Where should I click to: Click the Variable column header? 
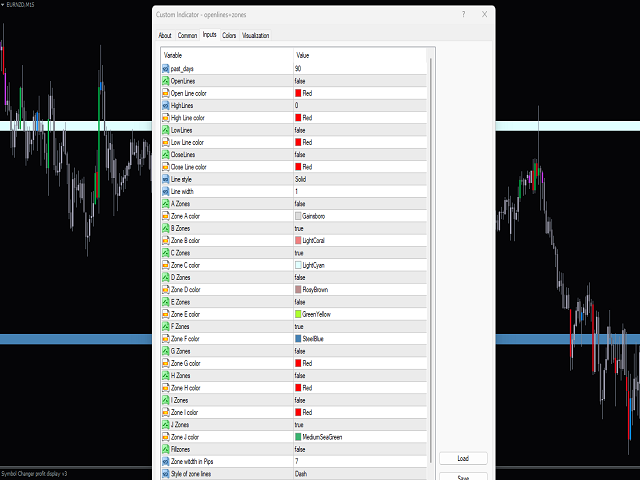click(x=227, y=55)
